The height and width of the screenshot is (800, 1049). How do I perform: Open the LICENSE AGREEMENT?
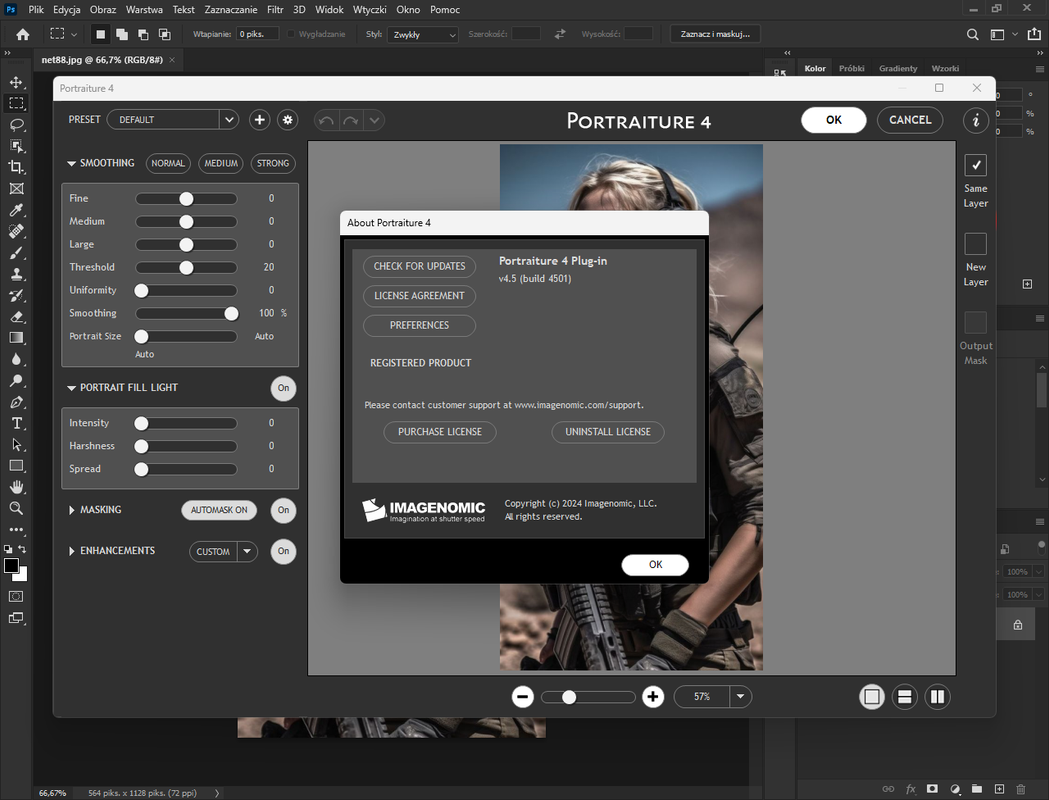point(419,296)
